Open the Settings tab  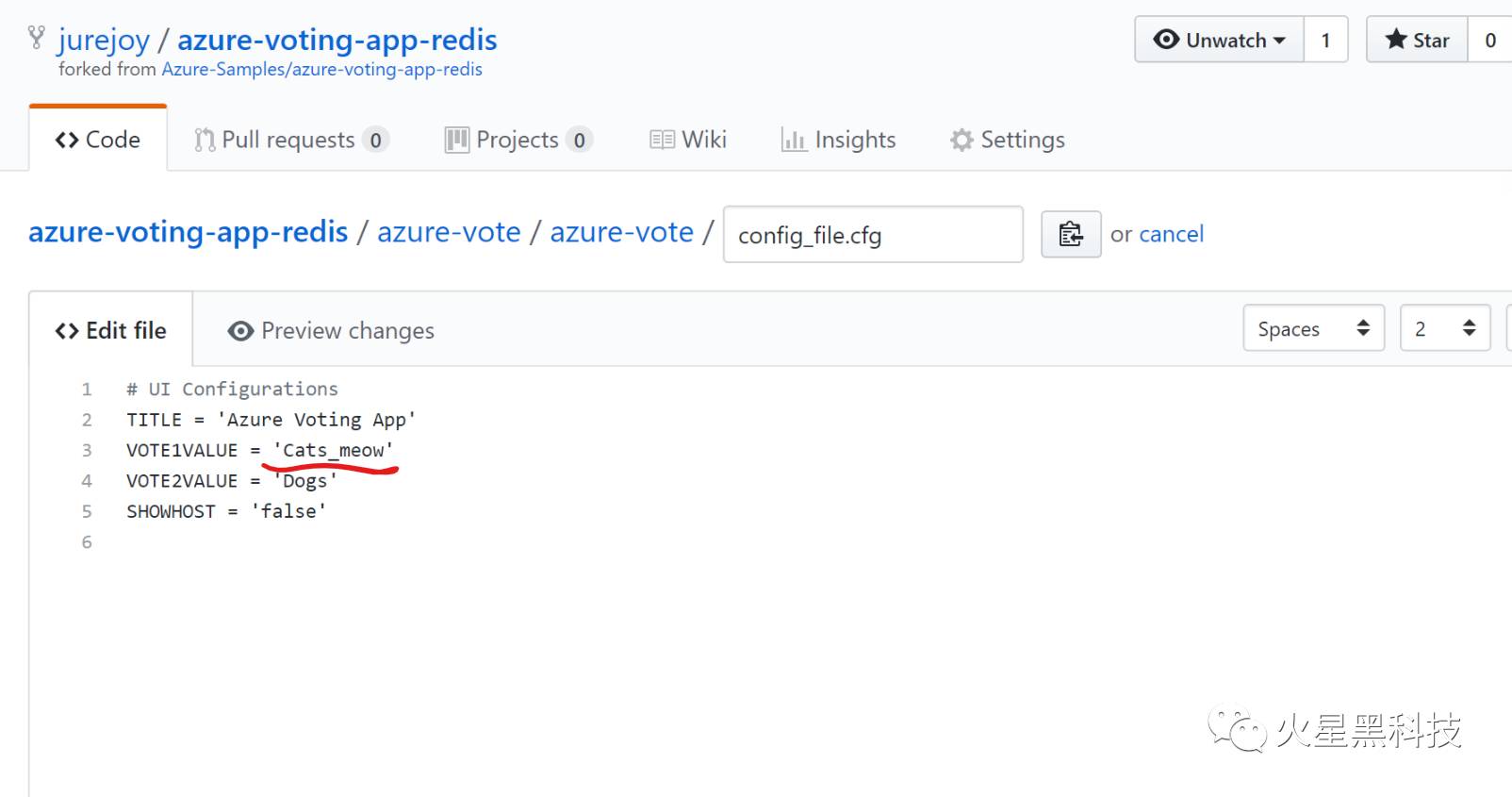click(1008, 140)
